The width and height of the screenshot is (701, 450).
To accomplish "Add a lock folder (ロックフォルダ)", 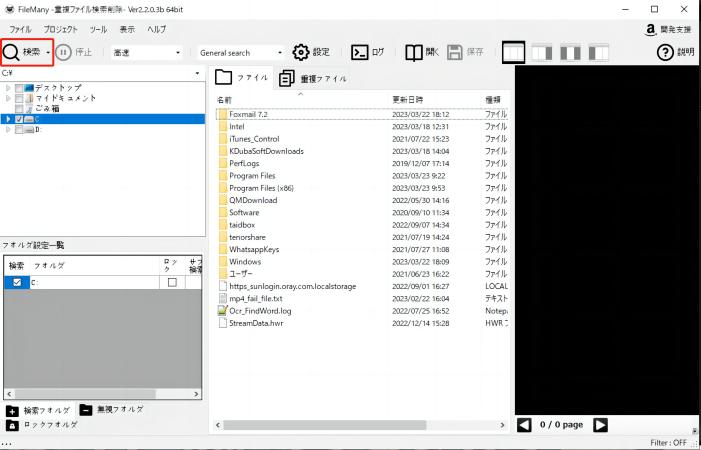I will (42, 425).
